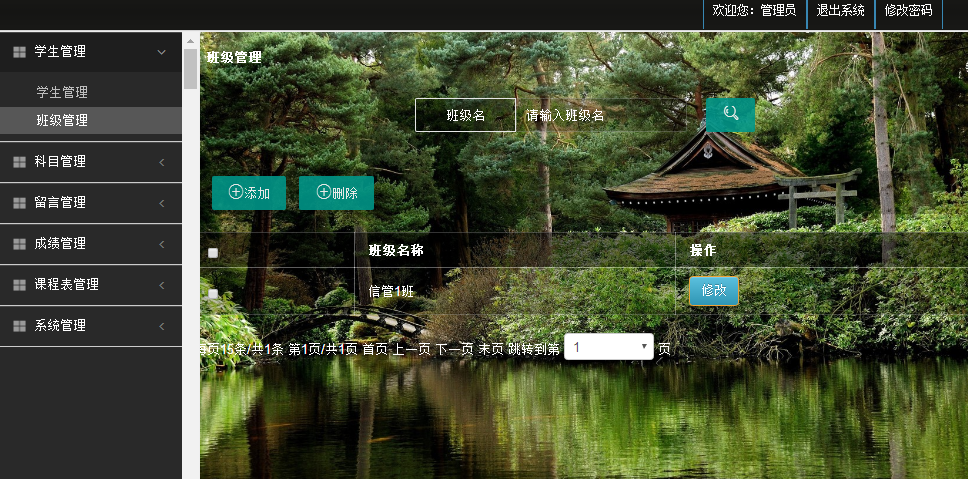Viewport: 968px width, 479px height.
Task: Open the 成绩管理 menu label
Action: click(60, 244)
